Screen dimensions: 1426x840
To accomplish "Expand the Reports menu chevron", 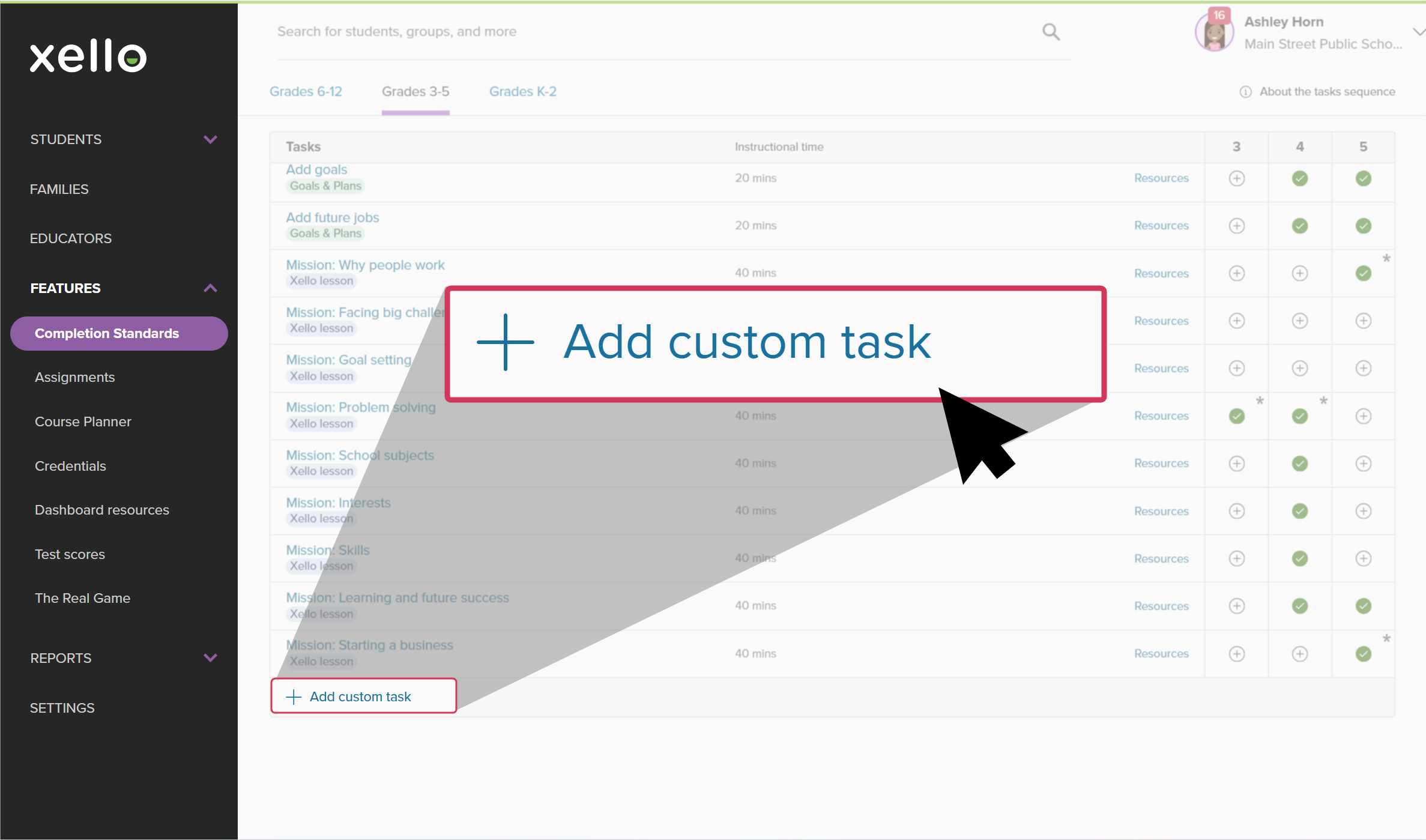I will (210, 657).
